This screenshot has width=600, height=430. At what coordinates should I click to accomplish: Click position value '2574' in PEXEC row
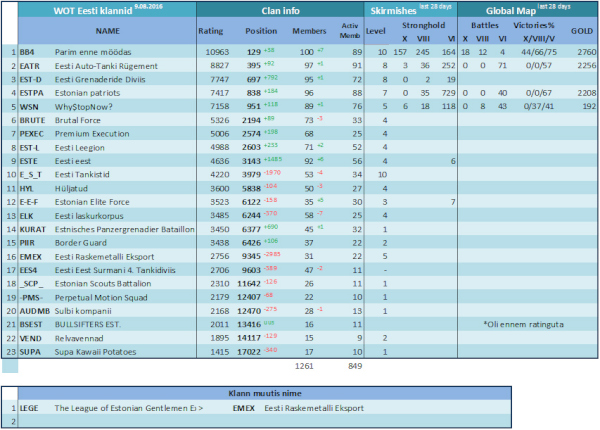251,134
